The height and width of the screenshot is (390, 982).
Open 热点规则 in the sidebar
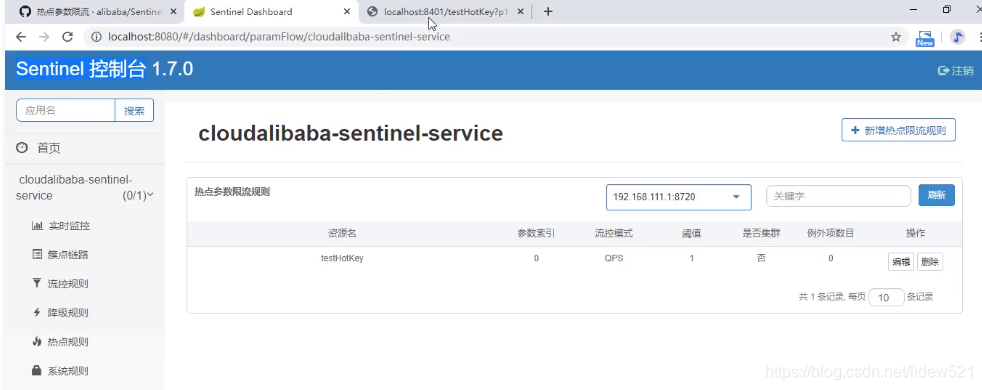[60, 342]
